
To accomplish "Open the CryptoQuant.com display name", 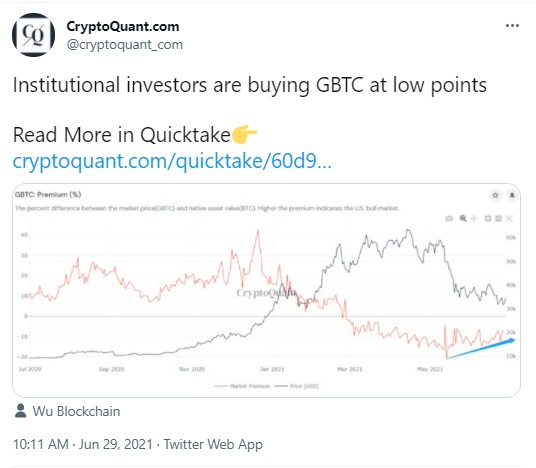I will coord(123,27).
